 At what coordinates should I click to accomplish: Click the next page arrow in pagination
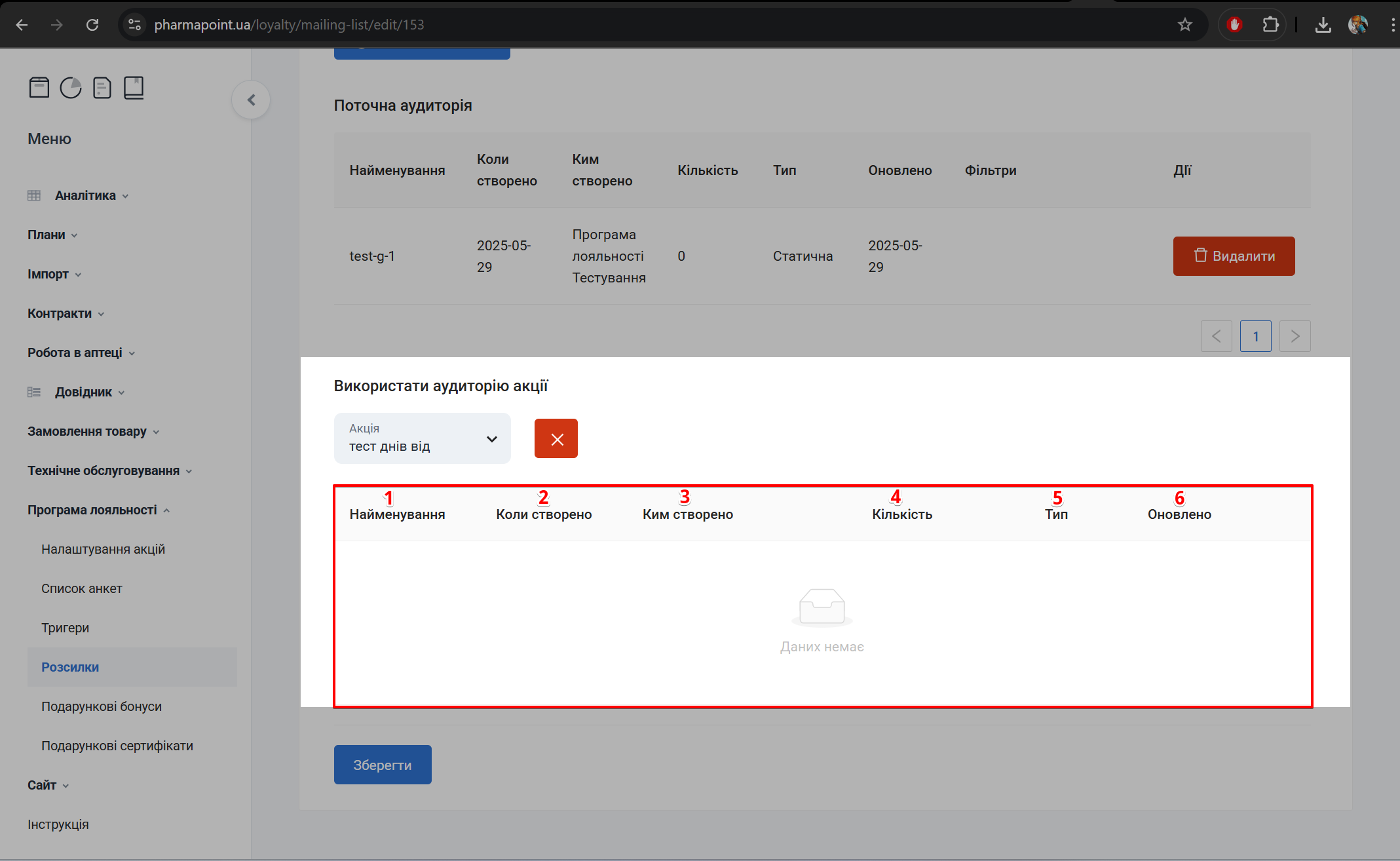coord(1295,336)
